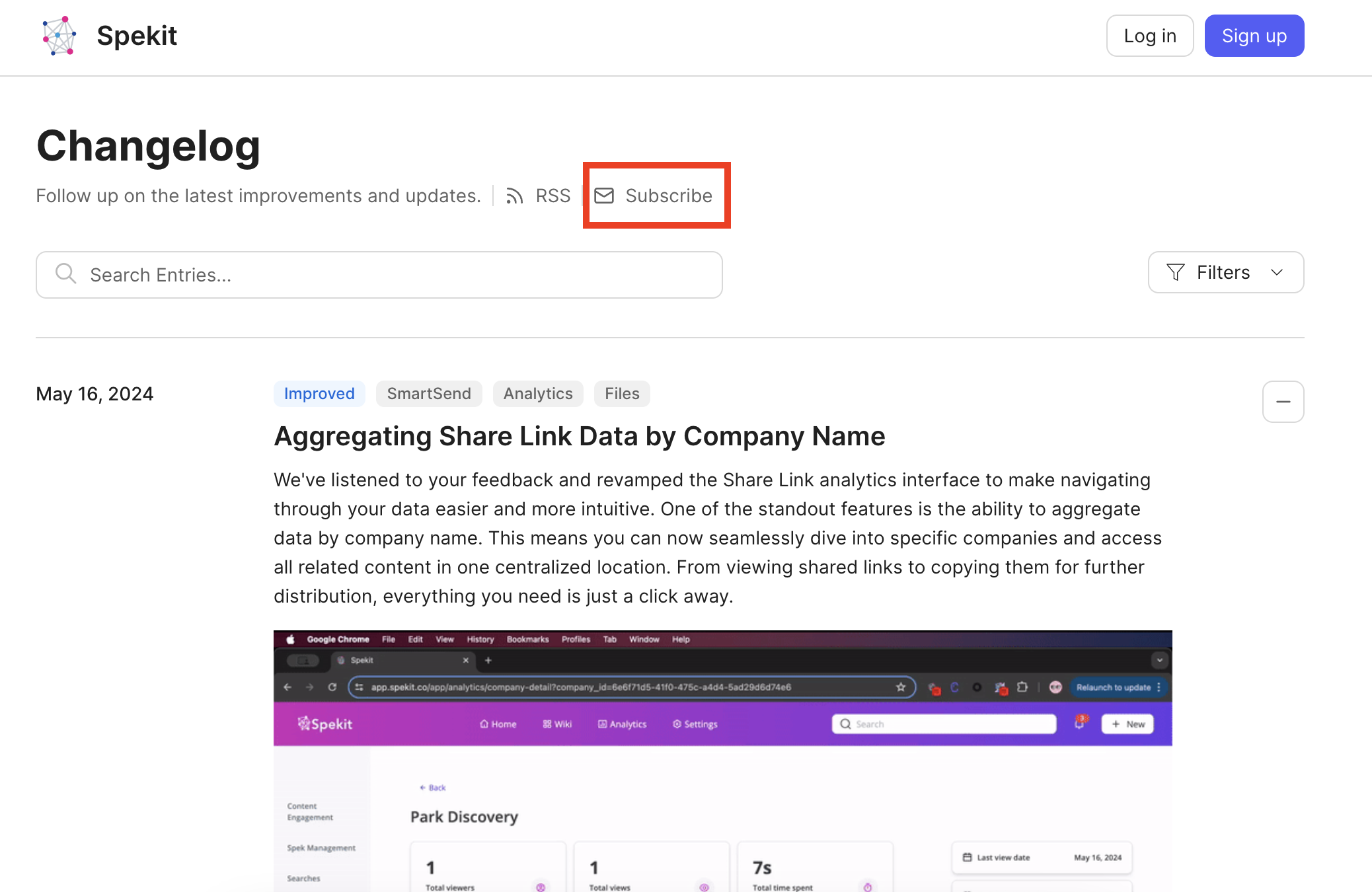The image size is (1372, 892).
Task: Expand the Filters chevron arrow
Action: pos(1277,272)
